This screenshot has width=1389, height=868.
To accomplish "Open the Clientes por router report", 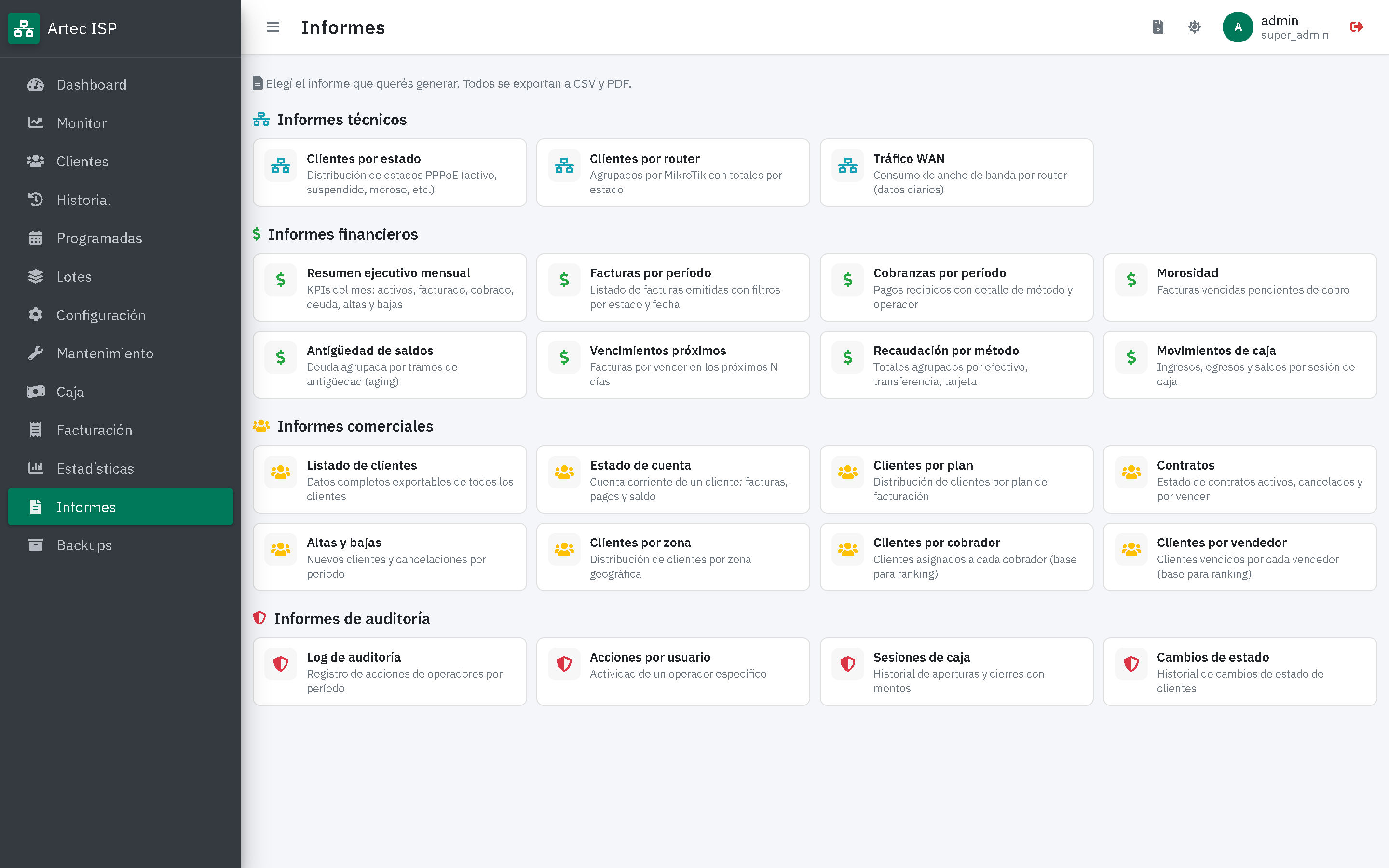I will tap(673, 173).
